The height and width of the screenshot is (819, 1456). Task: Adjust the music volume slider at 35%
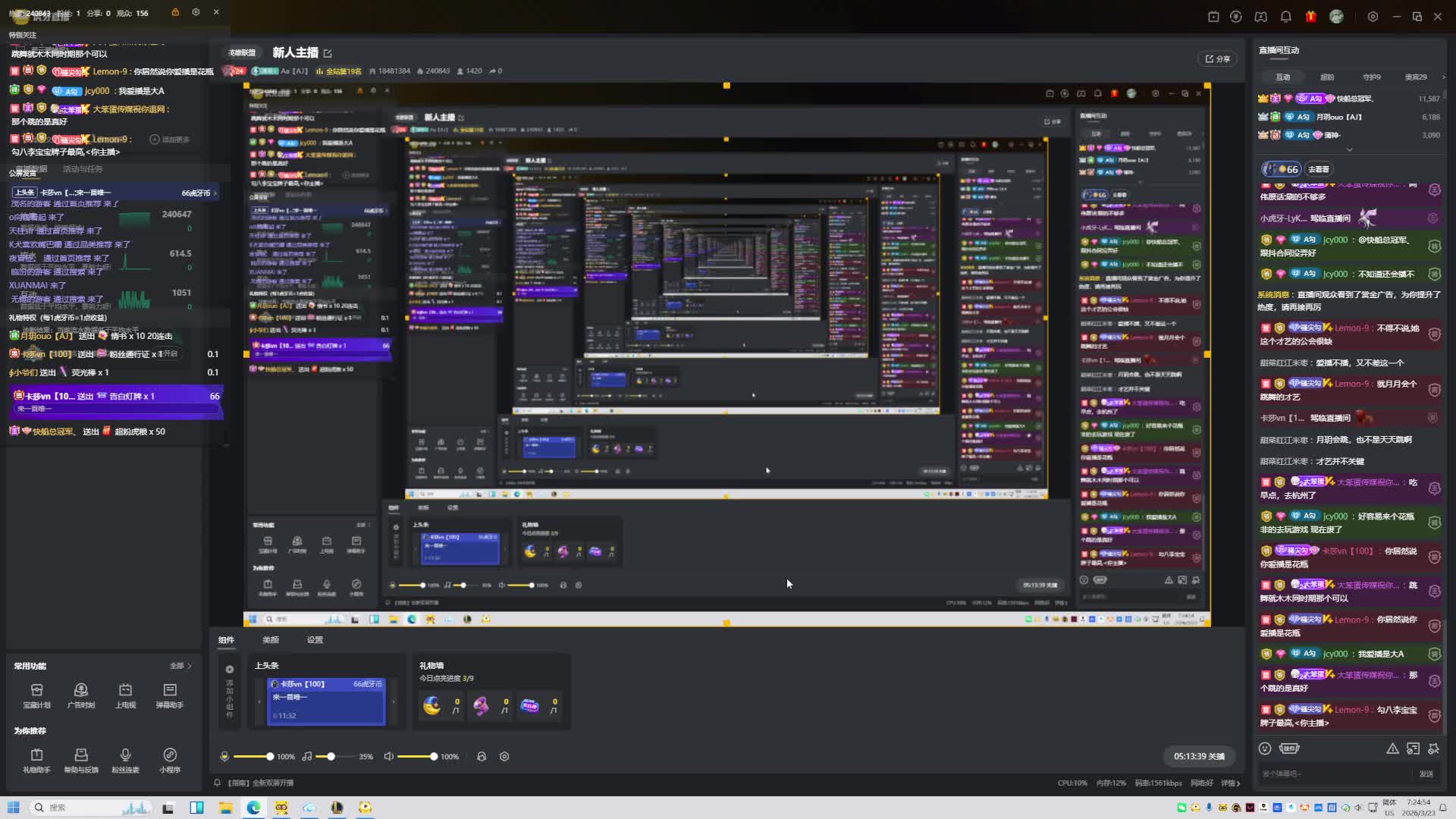(x=331, y=756)
